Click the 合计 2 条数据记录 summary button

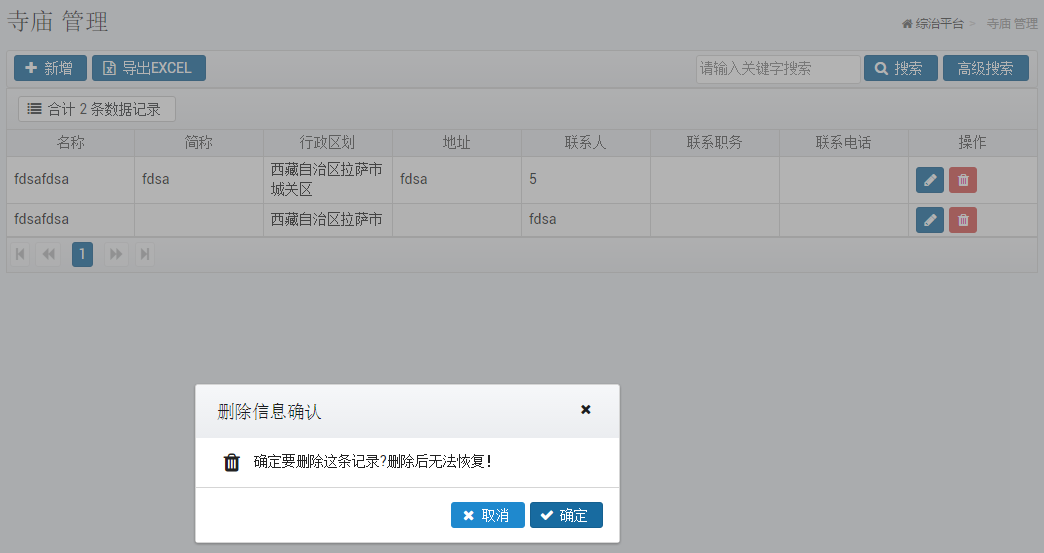pos(97,109)
